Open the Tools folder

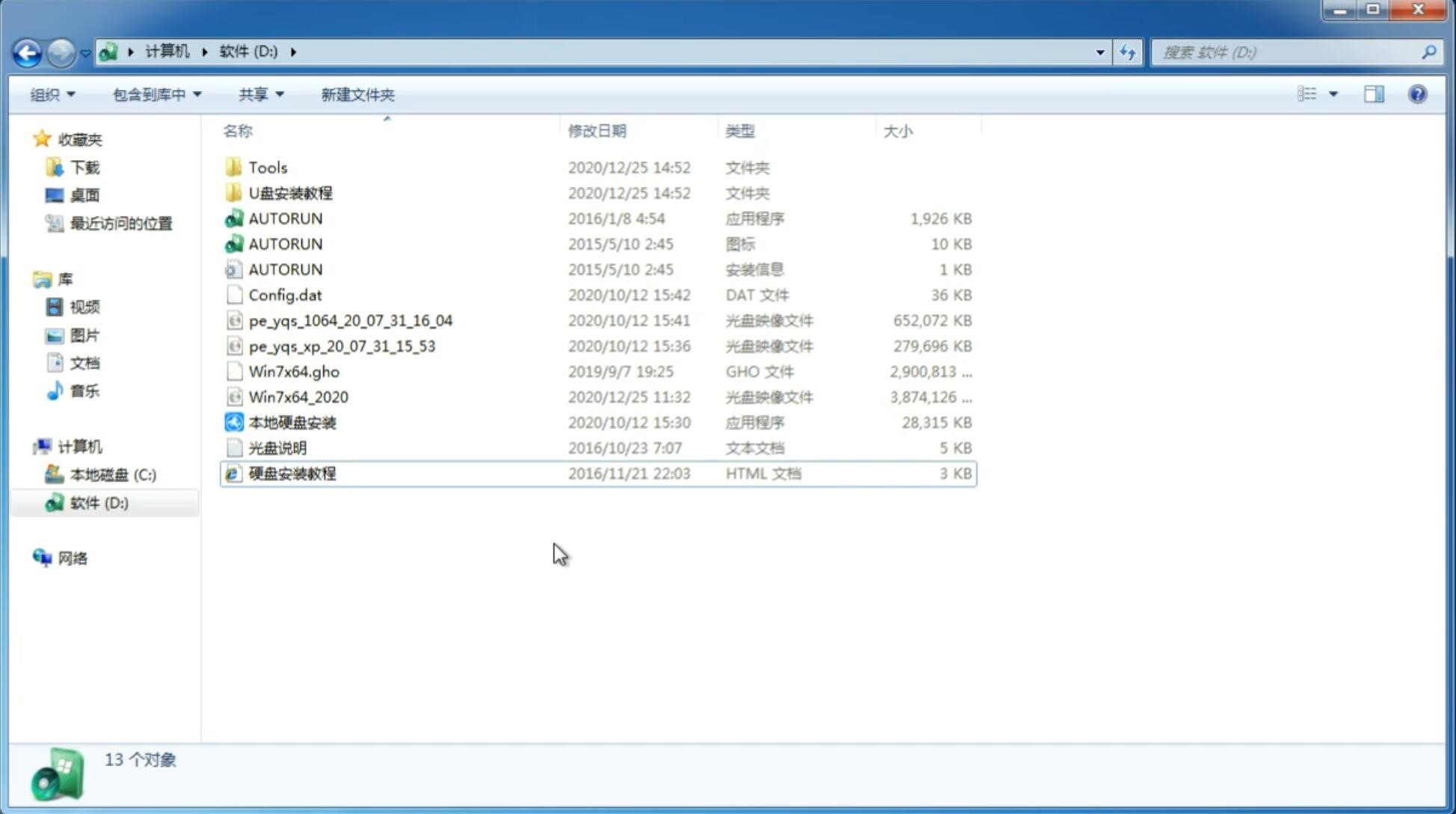(268, 167)
